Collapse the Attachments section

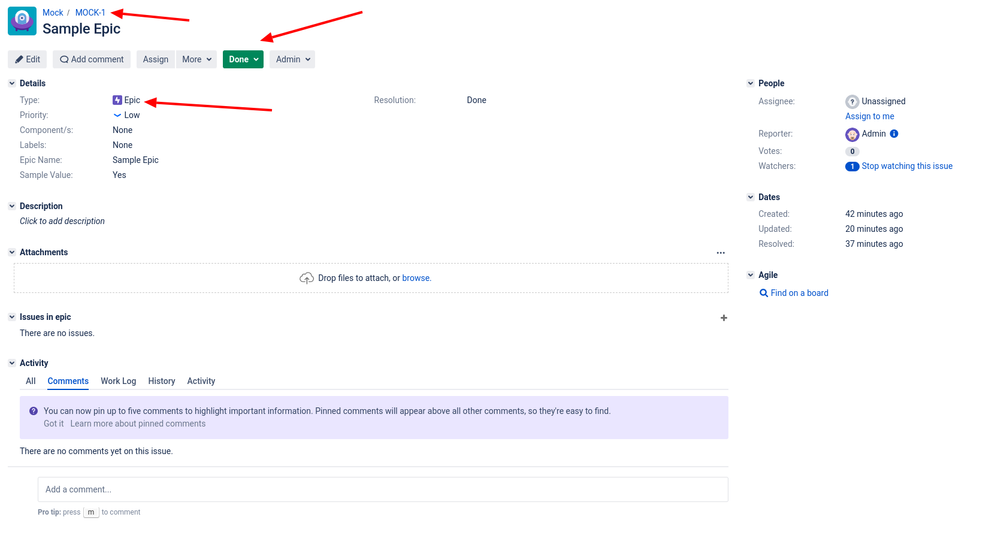pos(11,252)
